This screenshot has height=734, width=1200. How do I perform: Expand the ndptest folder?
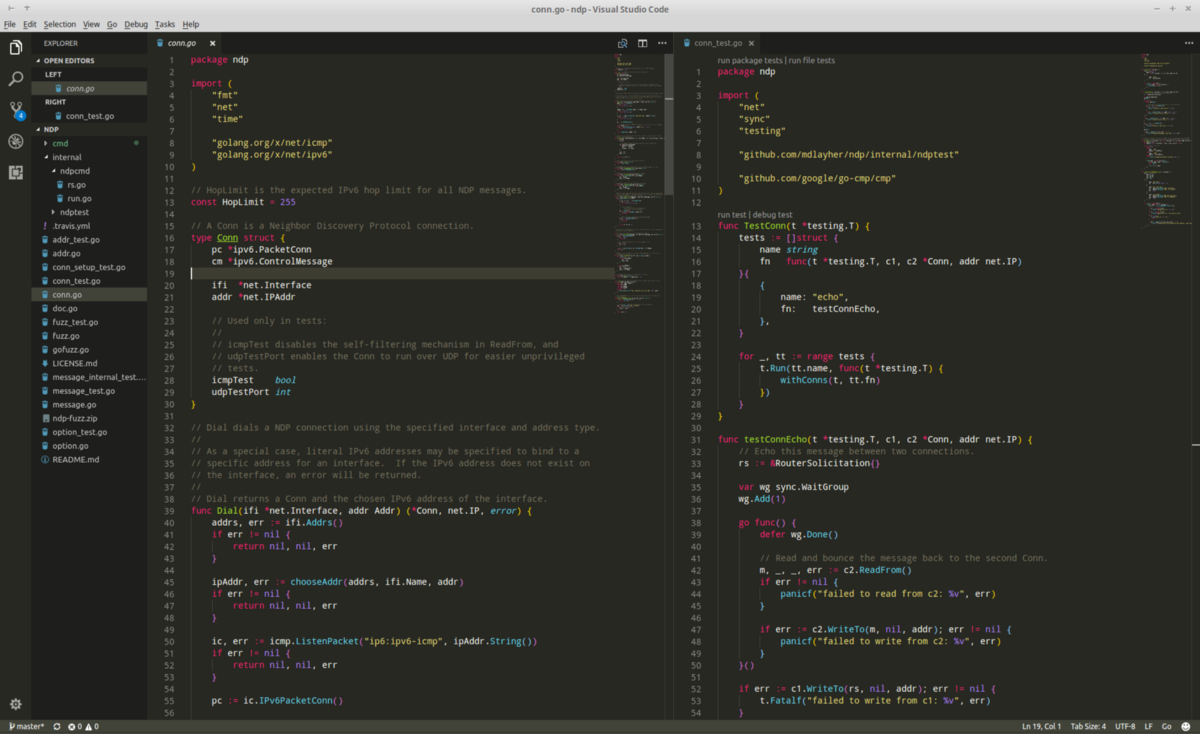(x=73, y=212)
